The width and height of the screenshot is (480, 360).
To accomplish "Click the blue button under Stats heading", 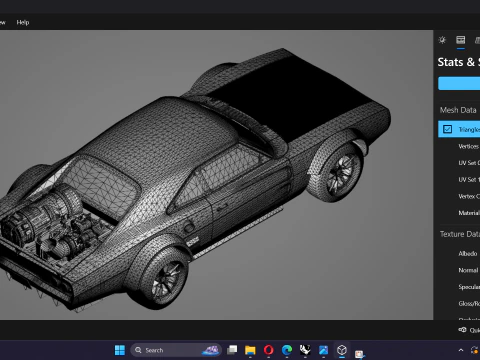I will pyautogui.click(x=459, y=83).
